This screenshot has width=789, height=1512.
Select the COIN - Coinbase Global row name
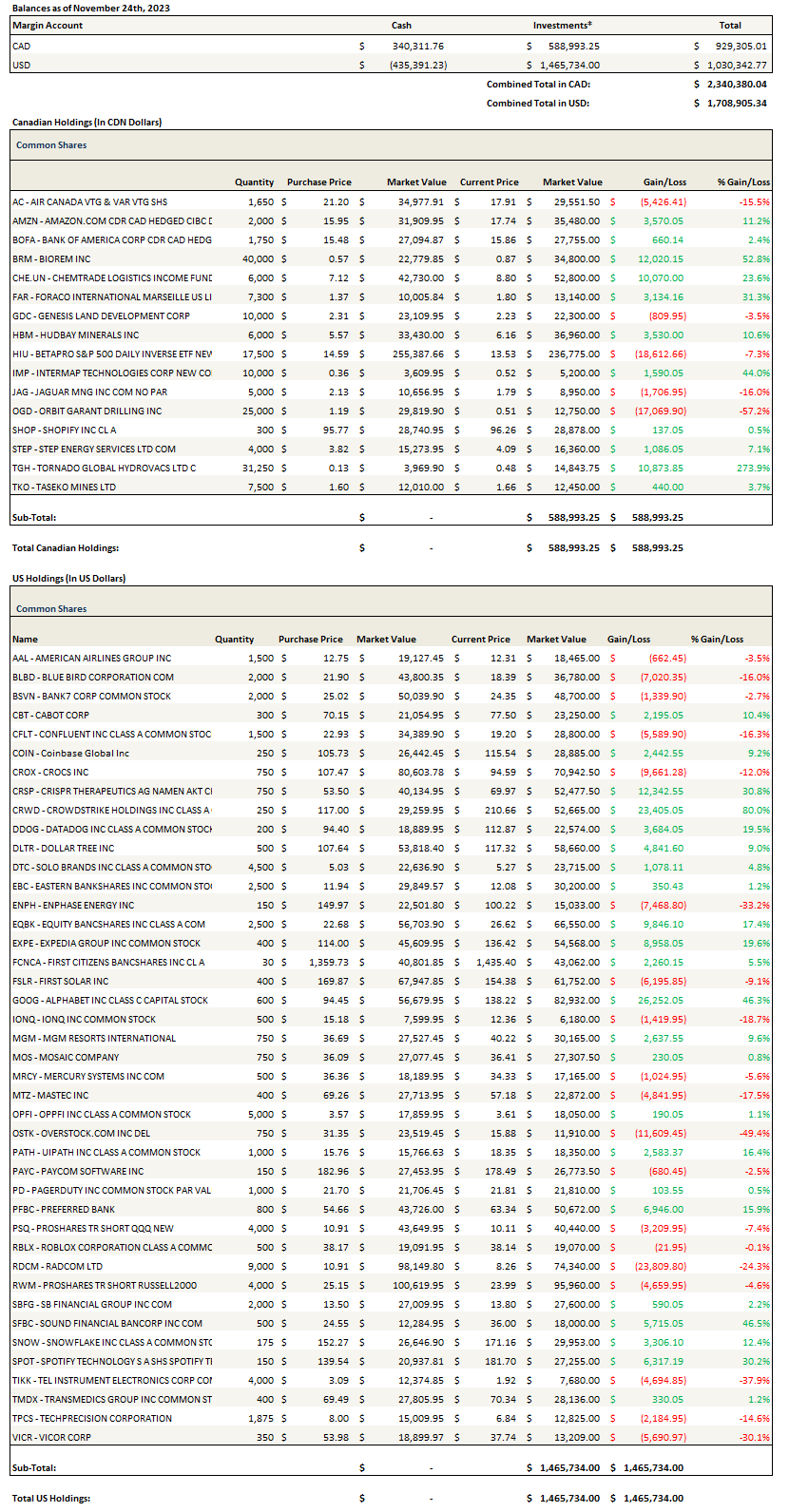coord(70,753)
